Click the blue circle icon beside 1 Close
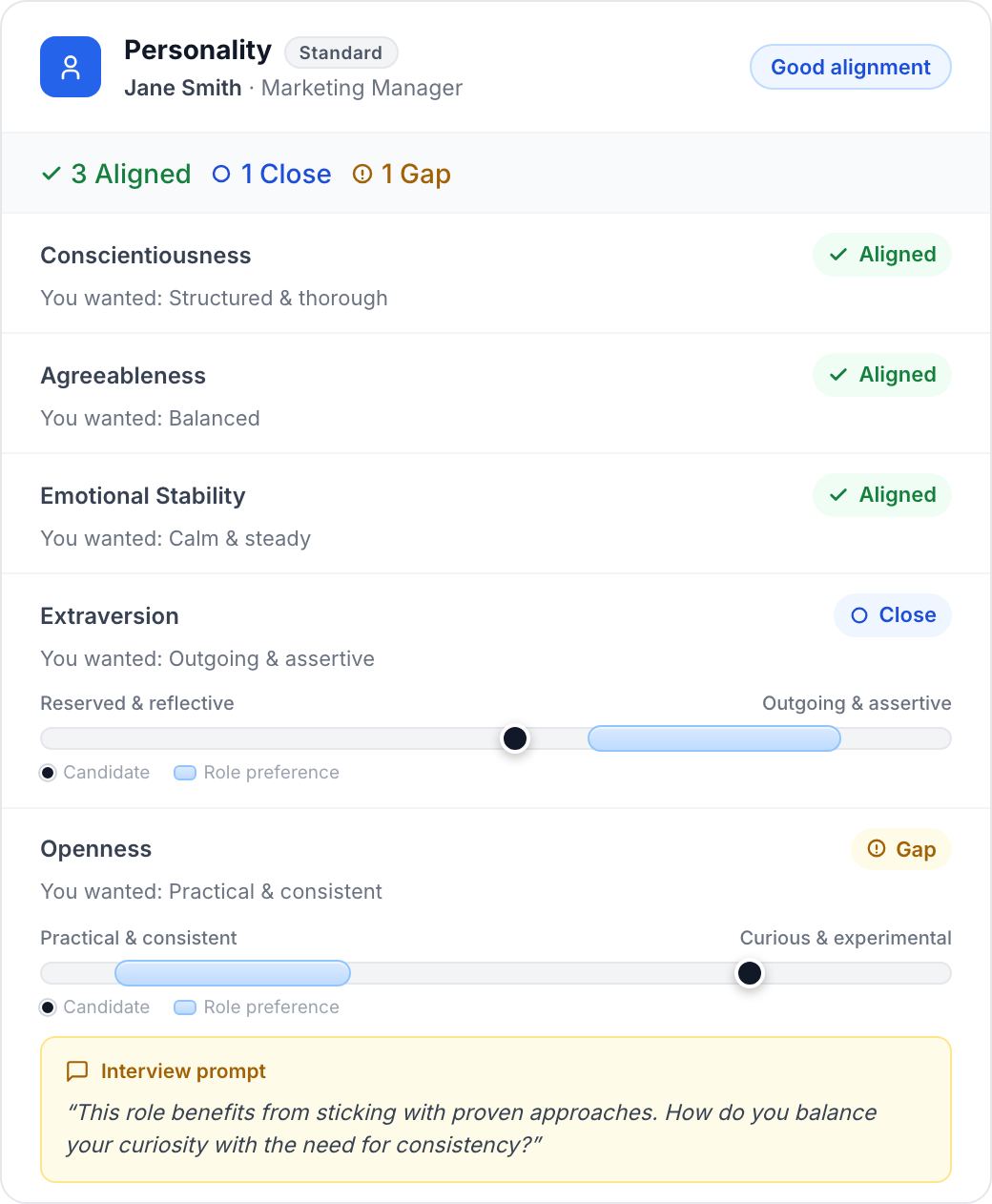Viewport: 992px width, 1204px height. coord(221,174)
